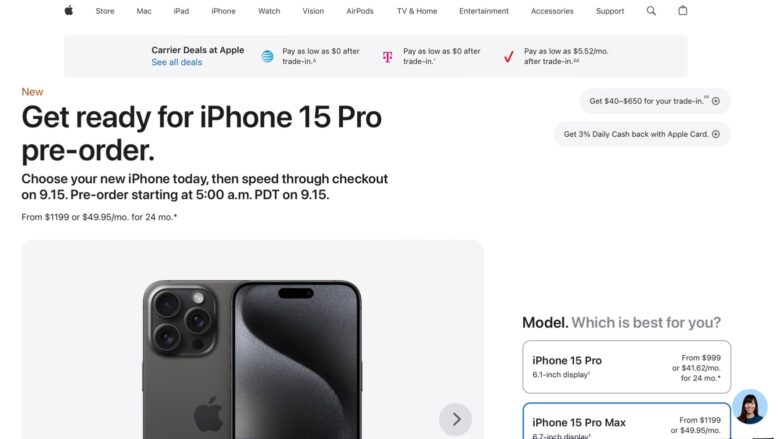Open the Mac menu
This screenshot has width=780, height=439.
[144, 11]
